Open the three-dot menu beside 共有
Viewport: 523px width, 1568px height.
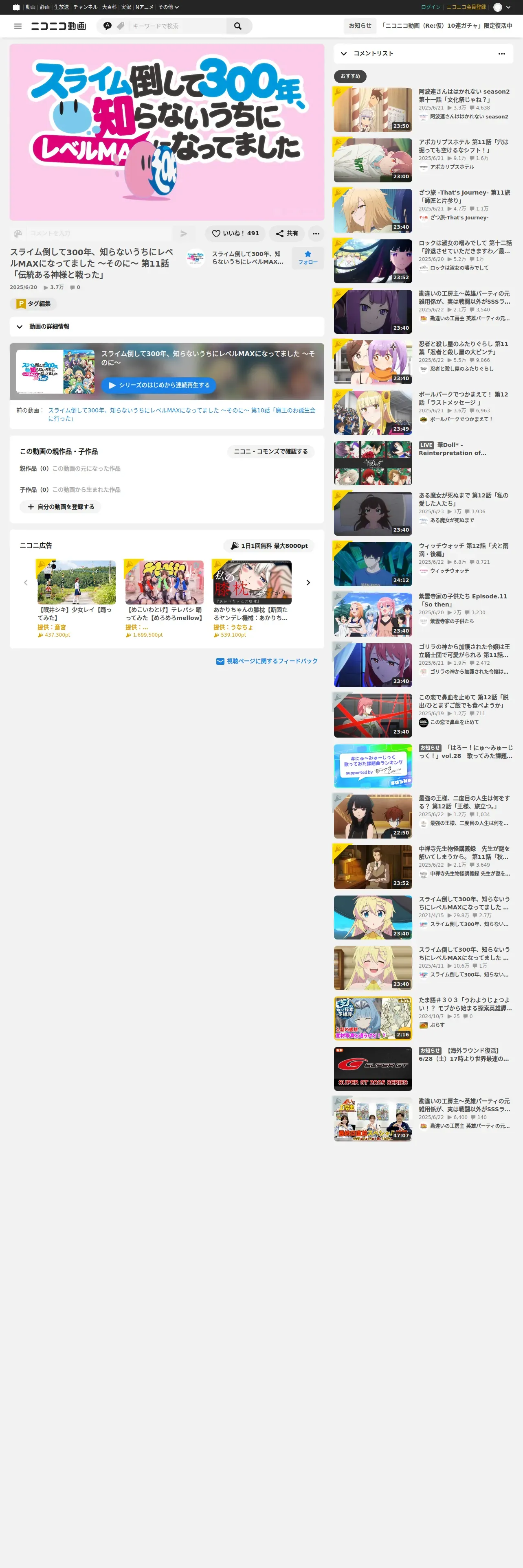point(316,233)
